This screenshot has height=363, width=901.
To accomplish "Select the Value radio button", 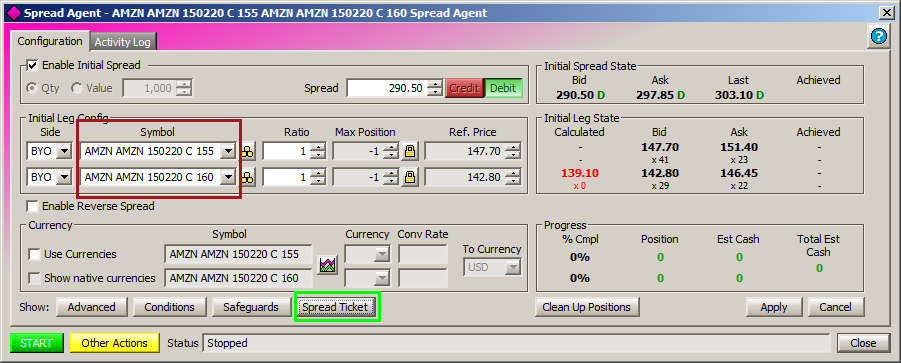I will (x=77, y=88).
